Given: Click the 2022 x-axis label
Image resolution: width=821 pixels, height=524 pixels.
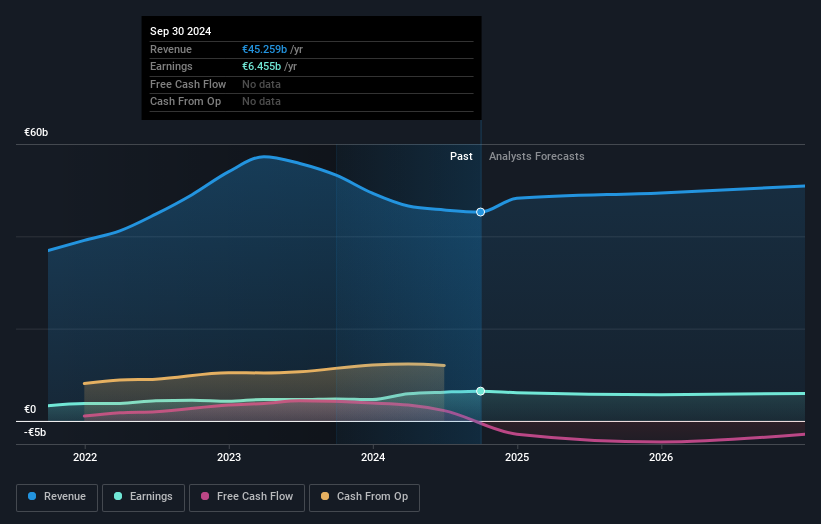Looking at the screenshot, I should pyautogui.click(x=85, y=457).
